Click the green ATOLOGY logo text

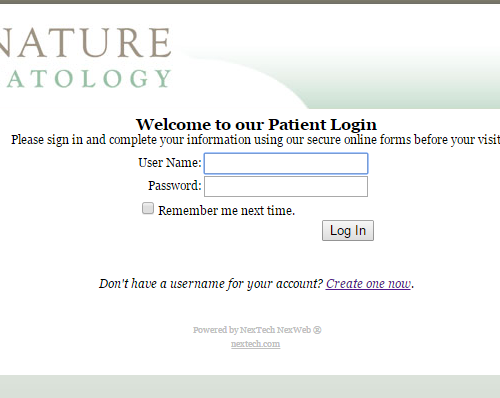coord(89,79)
